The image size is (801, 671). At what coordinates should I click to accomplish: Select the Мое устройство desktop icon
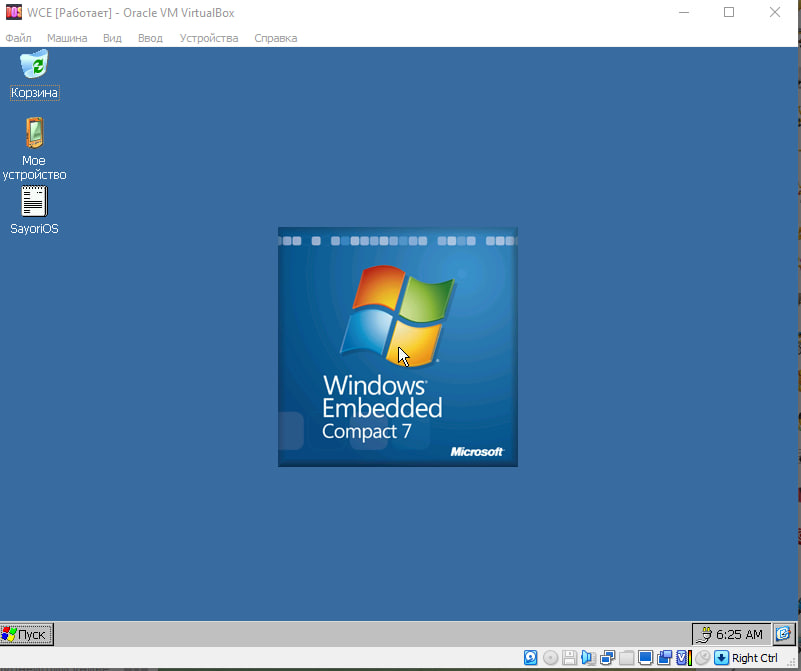tap(34, 149)
